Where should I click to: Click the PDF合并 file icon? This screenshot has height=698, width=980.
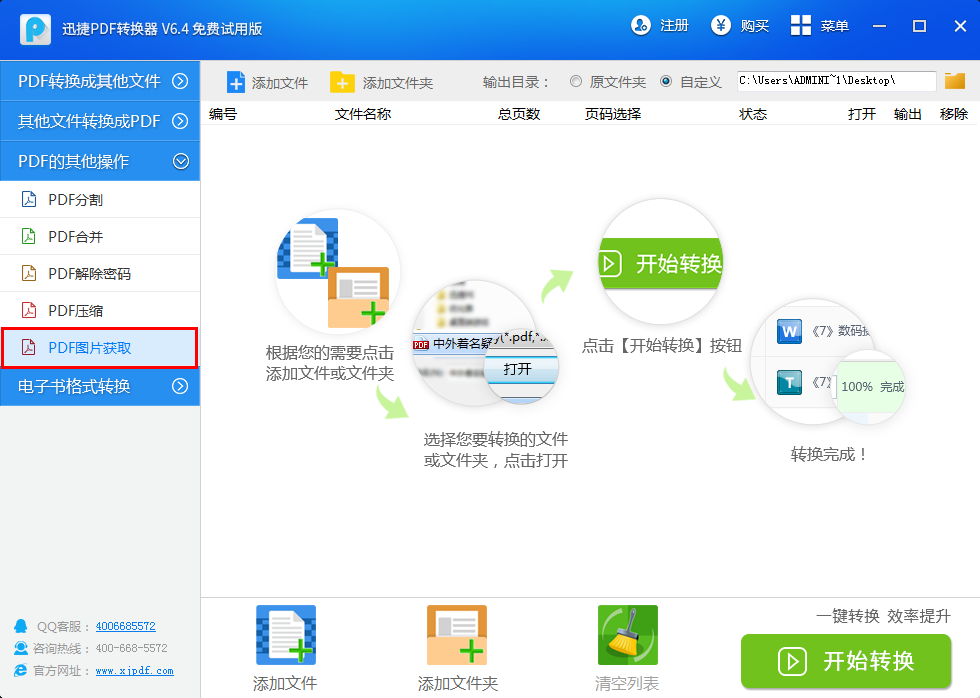(x=29, y=236)
